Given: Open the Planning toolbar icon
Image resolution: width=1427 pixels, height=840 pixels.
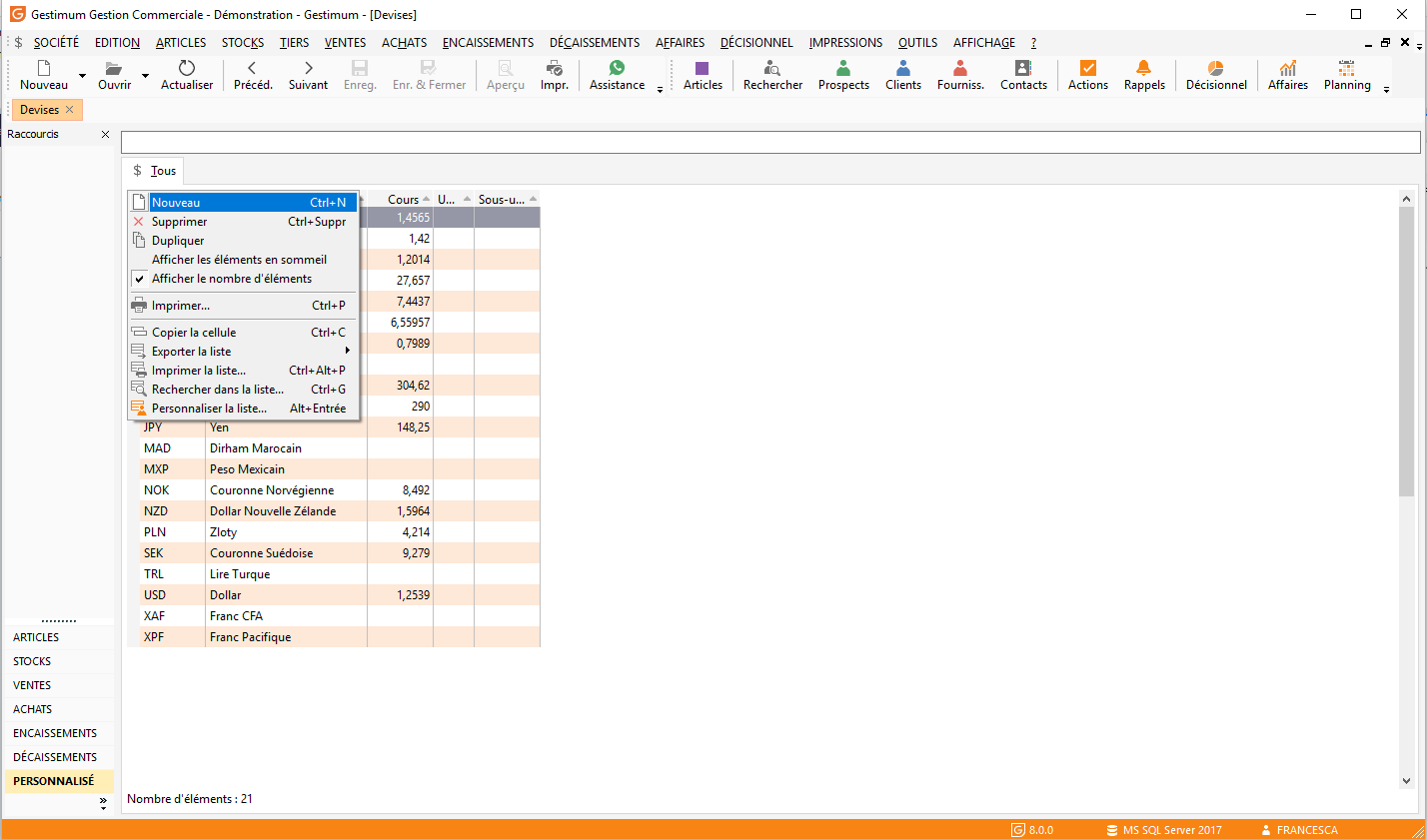Looking at the screenshot, I should pyautogui.click(x=1347, y=68).
